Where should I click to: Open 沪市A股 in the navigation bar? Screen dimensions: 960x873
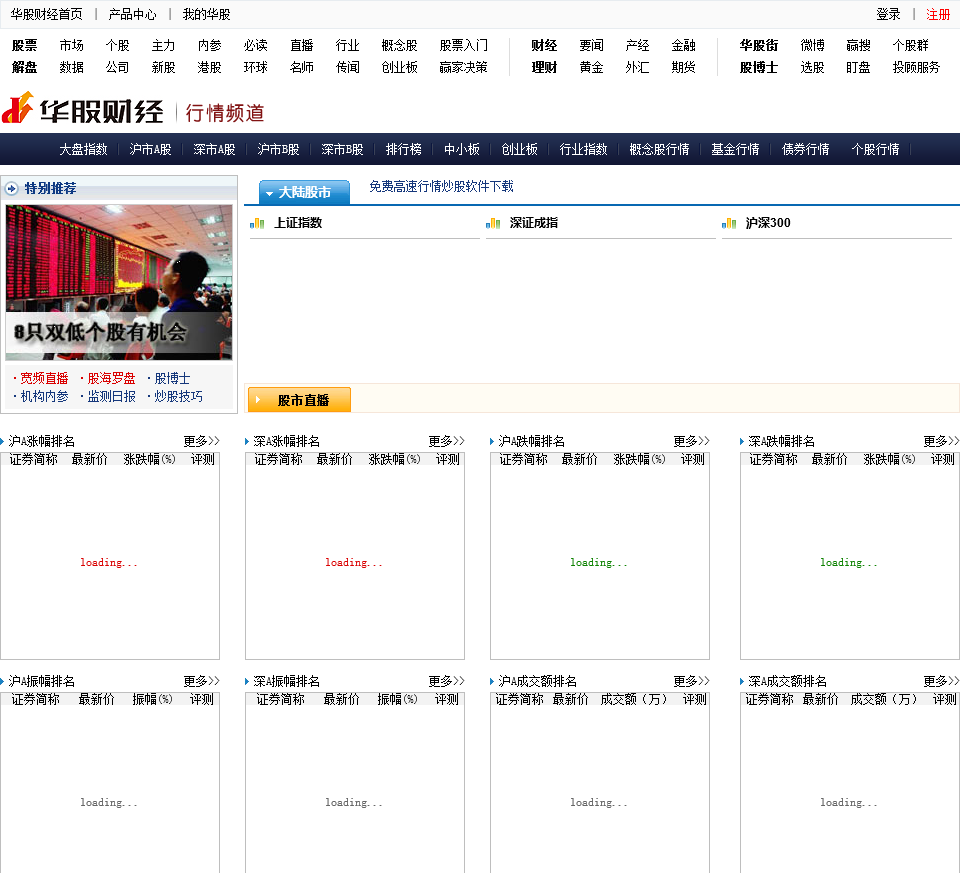[150, 149]
